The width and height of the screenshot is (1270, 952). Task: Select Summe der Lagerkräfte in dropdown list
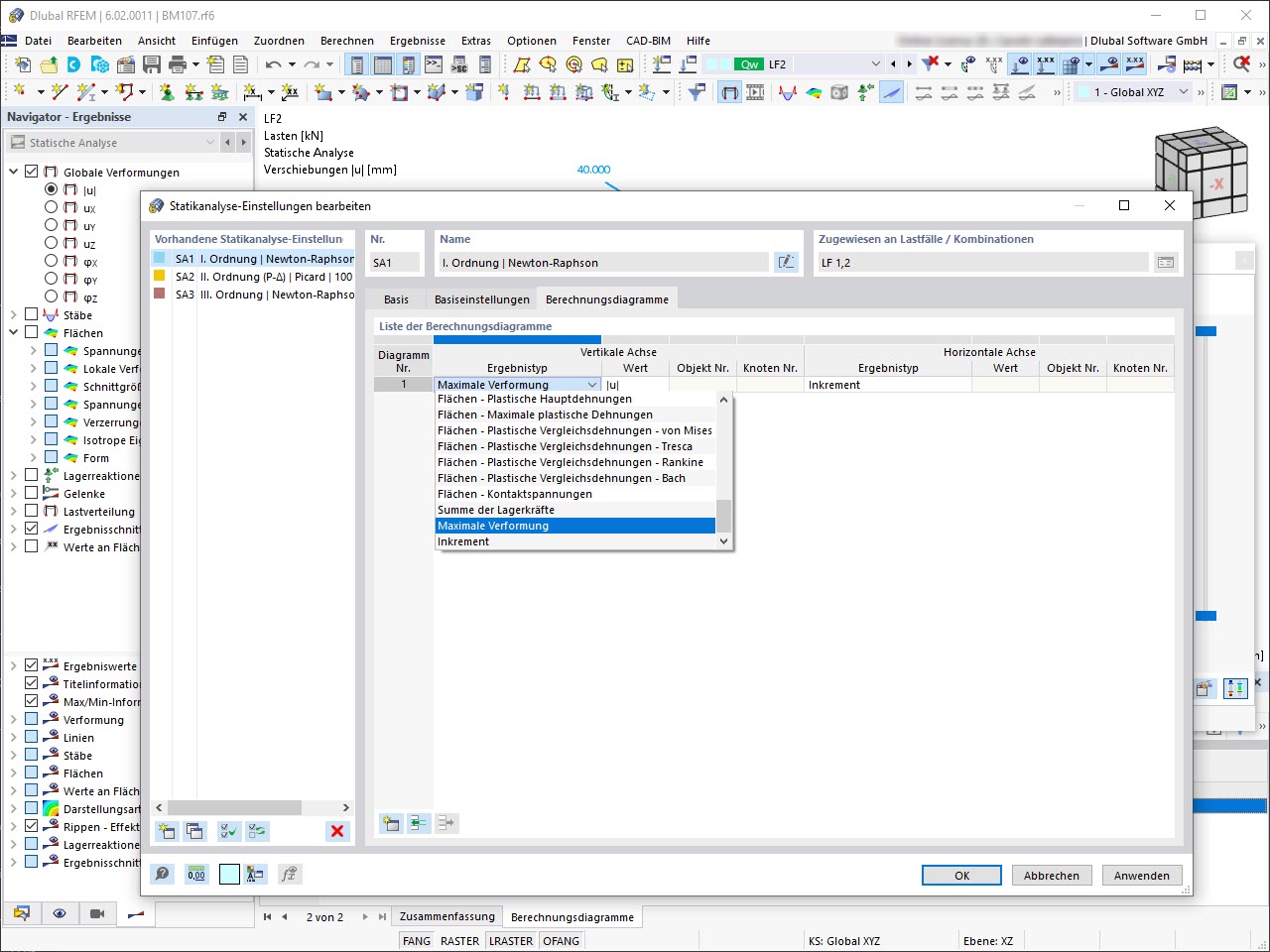tap(575, 510)
